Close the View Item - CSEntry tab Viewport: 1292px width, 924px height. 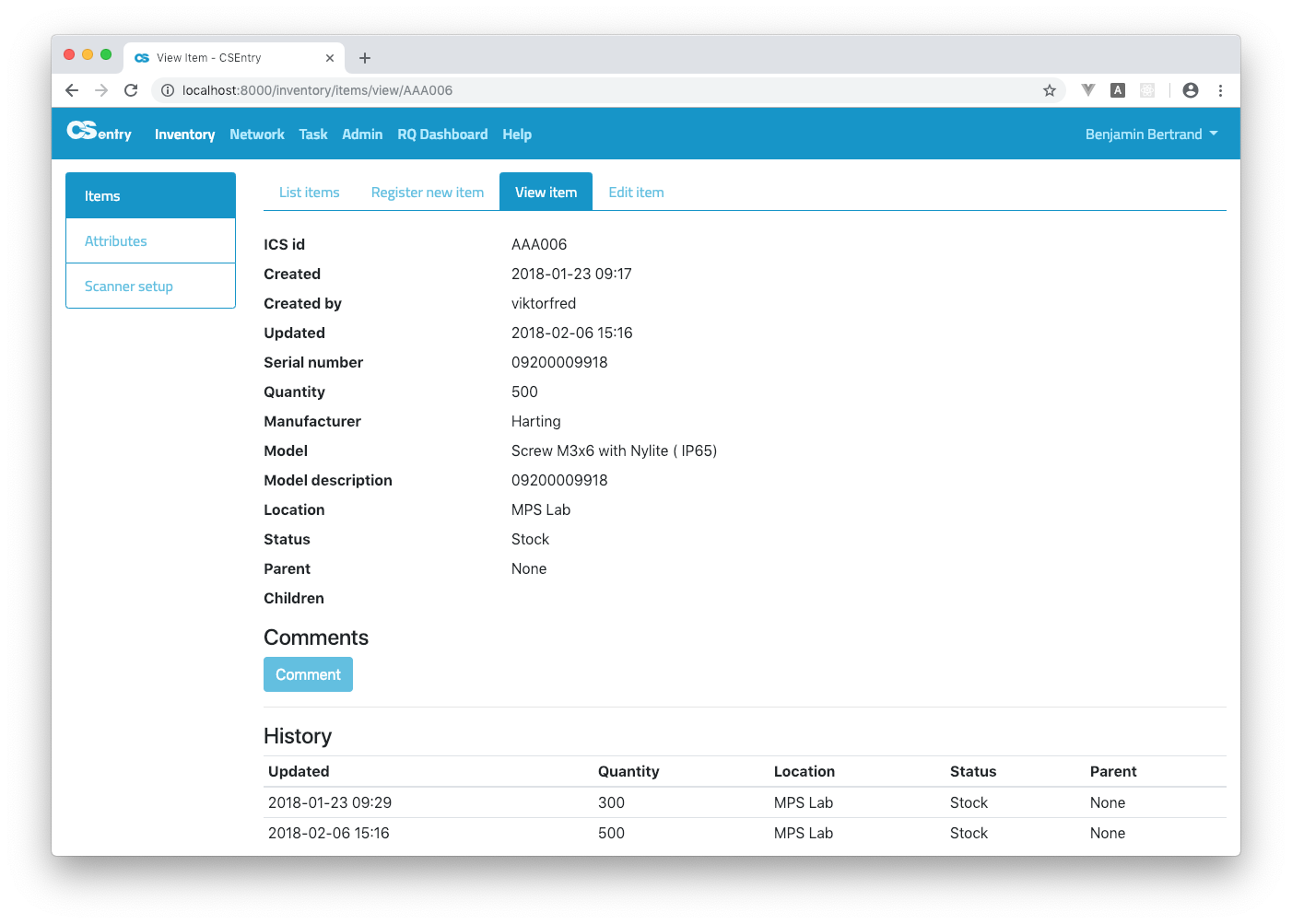tap(329, 58)
